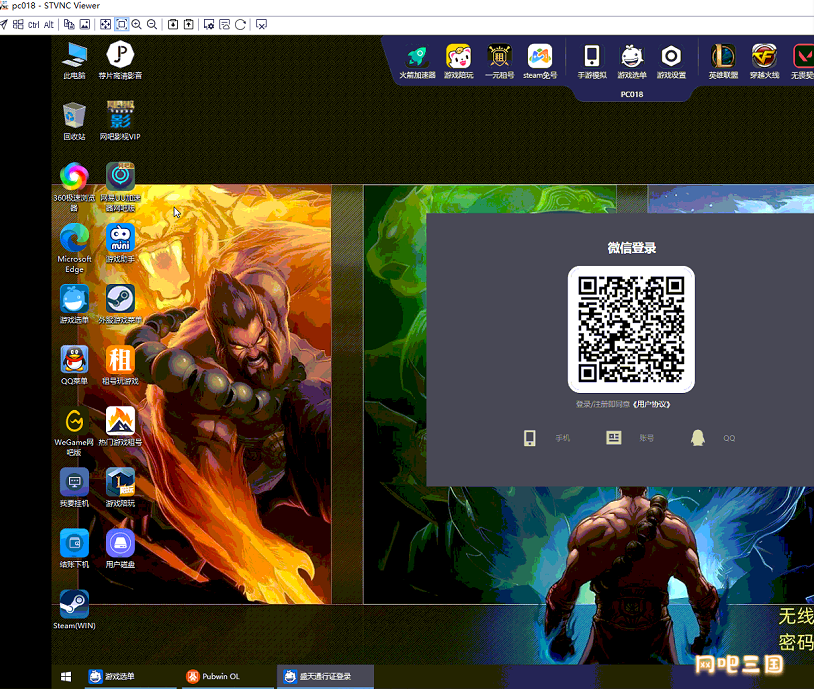Open 游戏助手 mini icon

120,243
